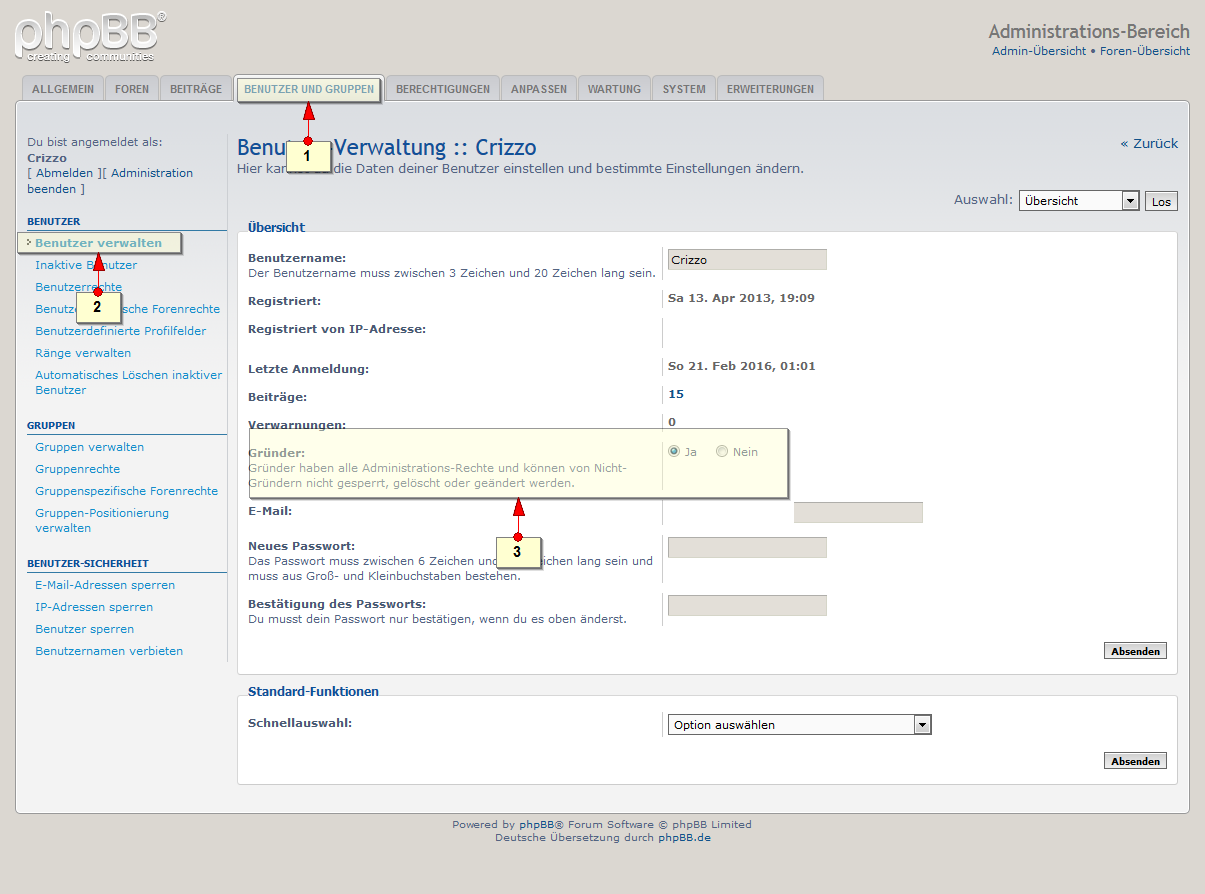Image resolution: width=1205 pixels, height=894 pixels.
Task: Open Gruppen verwalten in the sidebar
Action: pyautogui.click(x=89, y=447)
